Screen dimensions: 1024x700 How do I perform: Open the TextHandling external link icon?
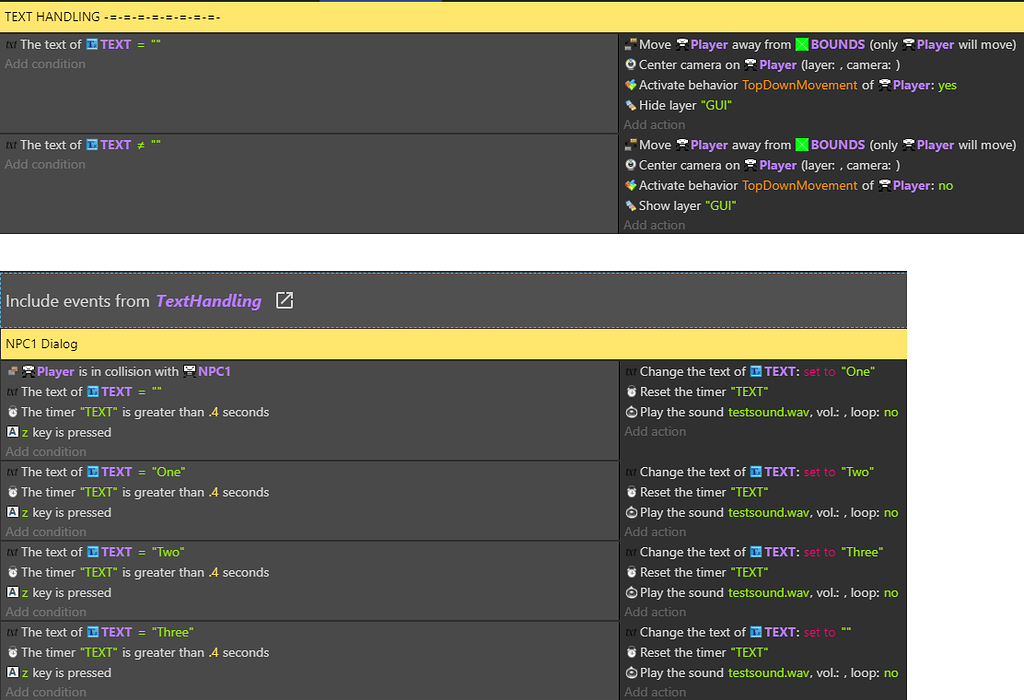coord(284,300)
